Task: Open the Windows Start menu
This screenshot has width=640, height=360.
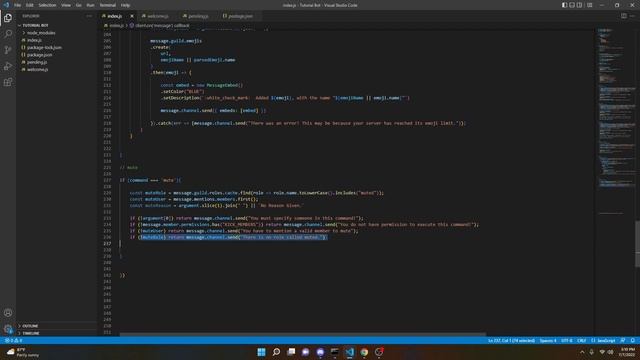Action: (x=261, y=352)
